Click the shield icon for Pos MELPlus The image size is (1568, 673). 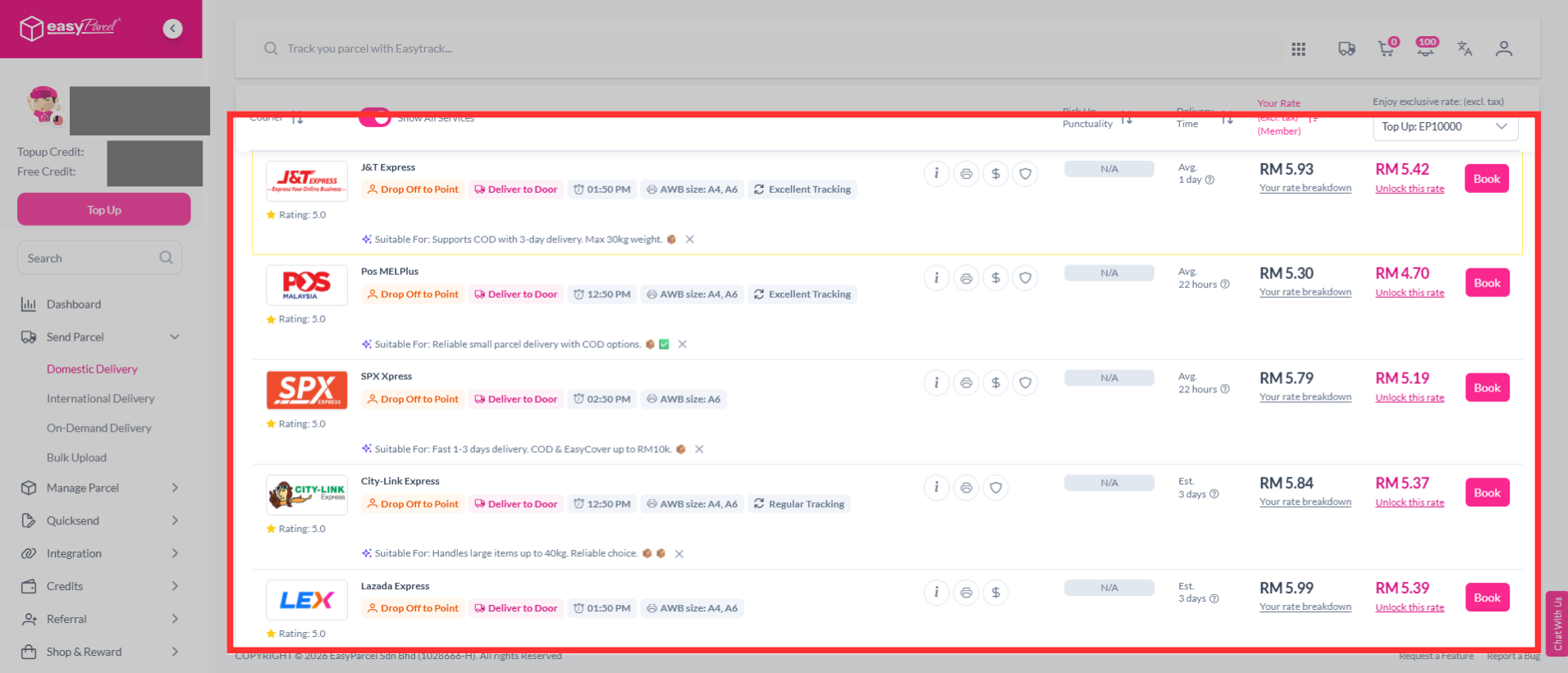tap(1025, 277)
